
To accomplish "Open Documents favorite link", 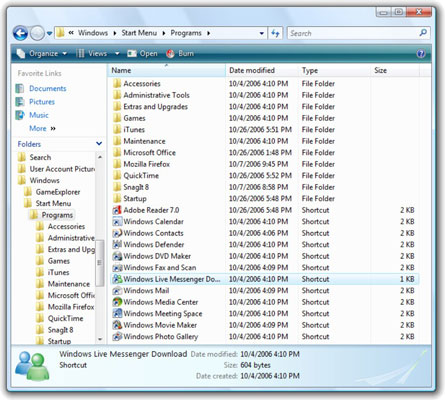I will (x=48, y=88).
